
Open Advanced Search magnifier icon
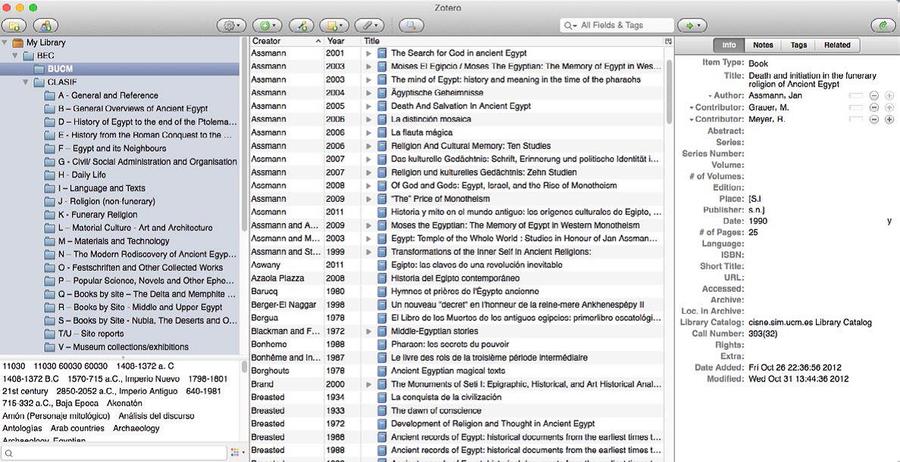(x=408, y=23)
